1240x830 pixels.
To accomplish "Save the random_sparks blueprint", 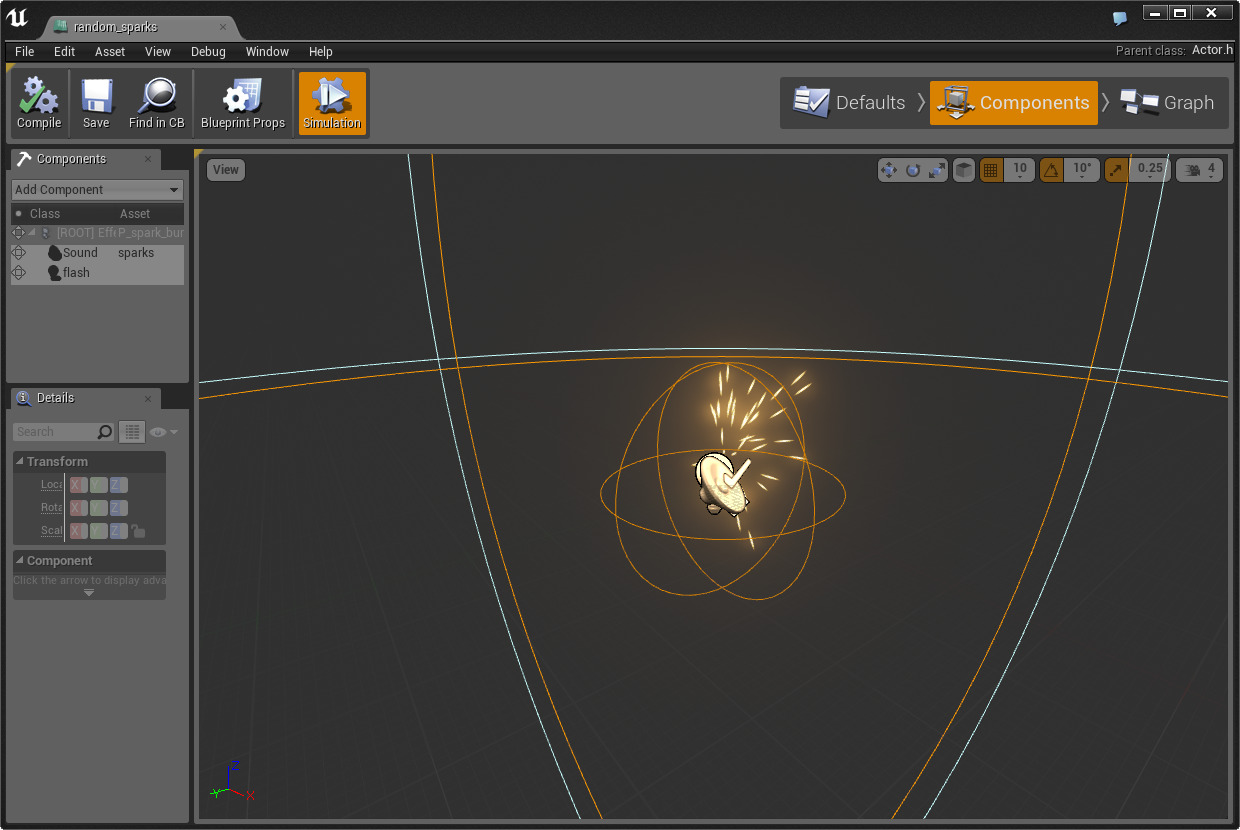I will tap(96, 103).
